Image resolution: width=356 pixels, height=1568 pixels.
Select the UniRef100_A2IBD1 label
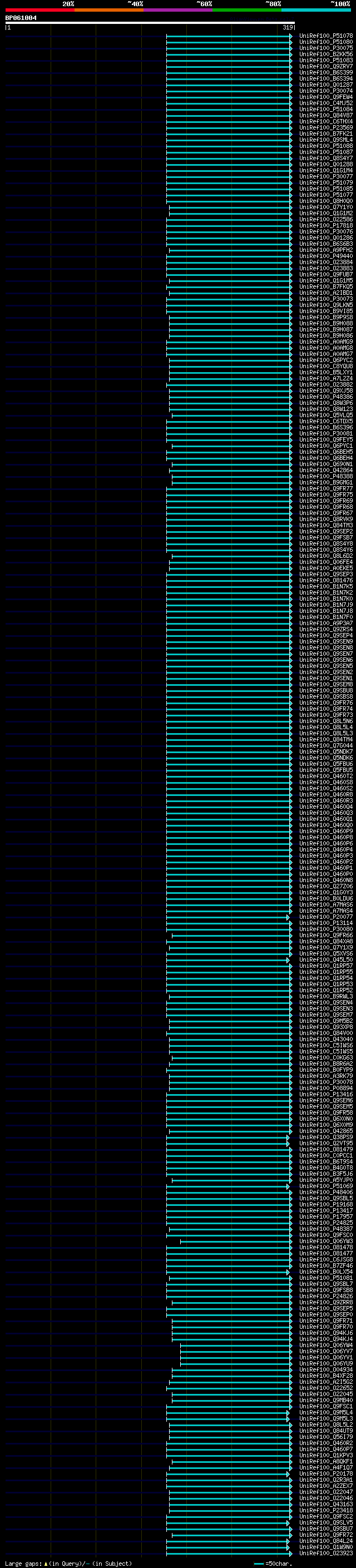click(x=326, y=293)
